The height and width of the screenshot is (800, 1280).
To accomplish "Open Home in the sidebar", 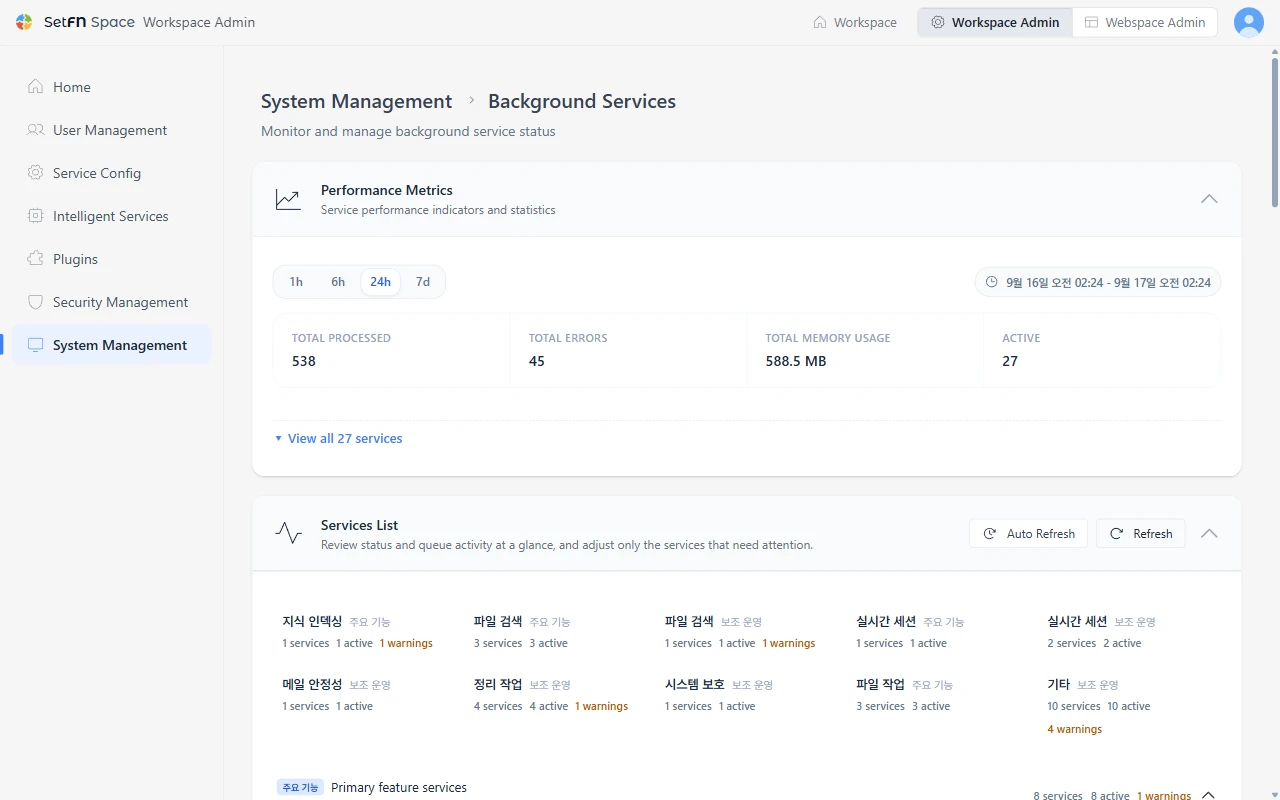I will click(x=112, y=87).
